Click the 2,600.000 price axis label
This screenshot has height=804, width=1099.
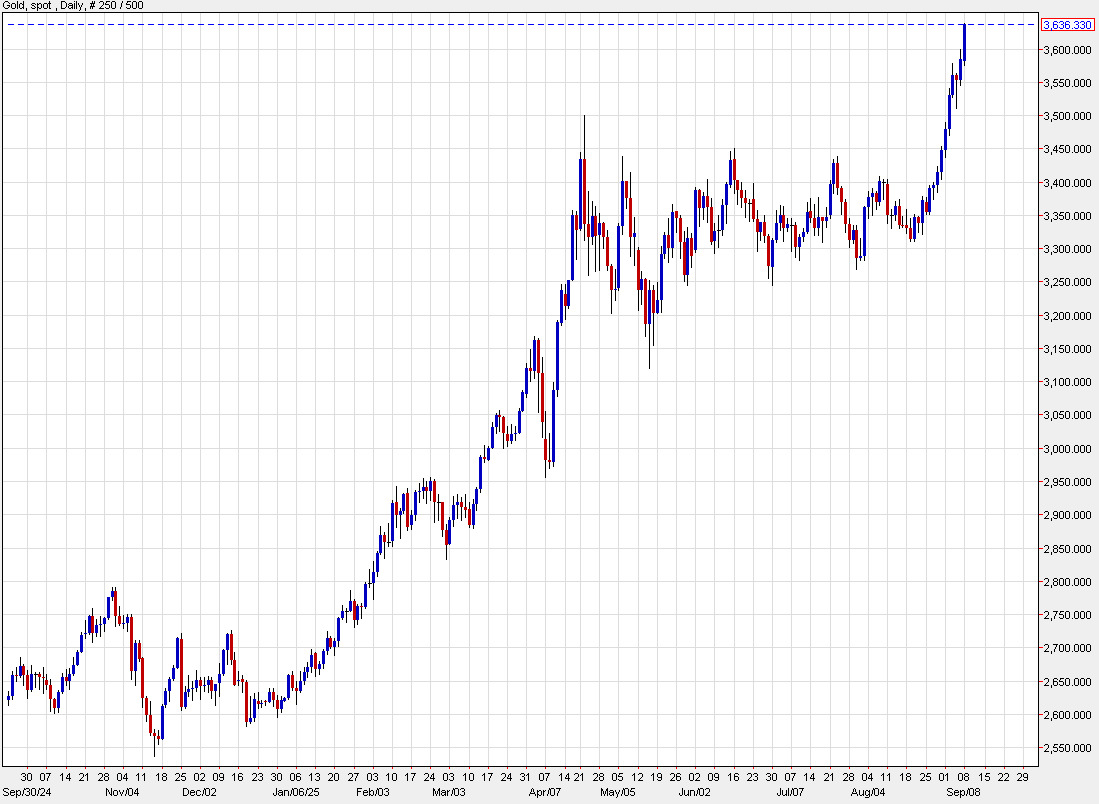click(x=1067, y=715)
